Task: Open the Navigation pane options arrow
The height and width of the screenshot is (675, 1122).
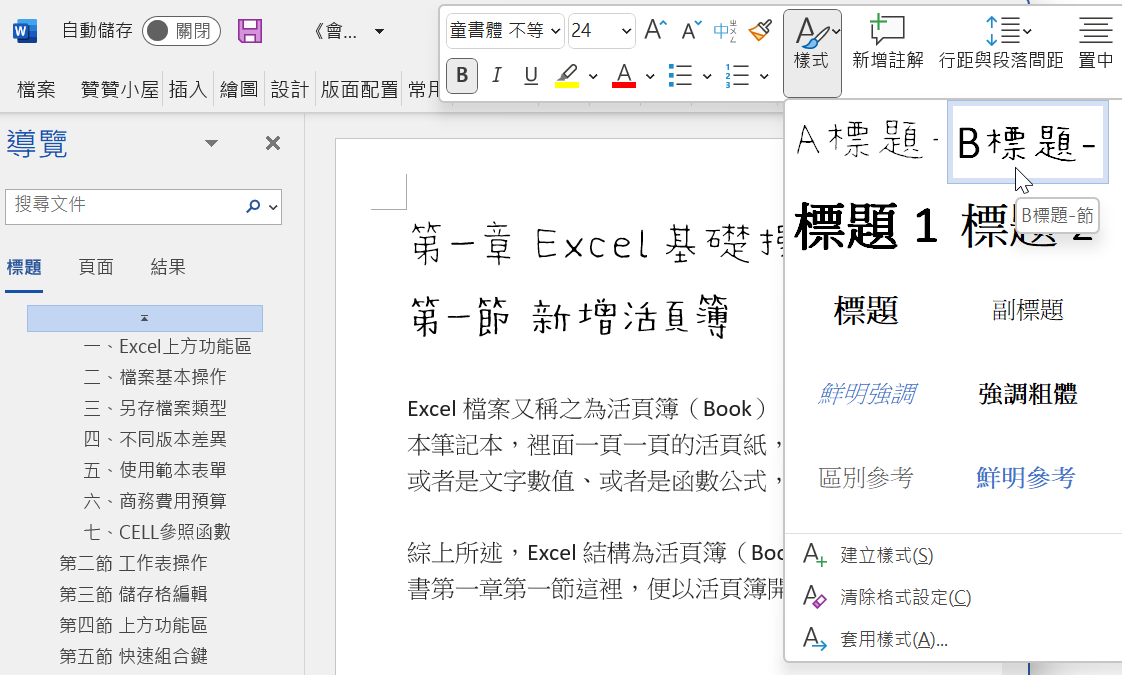Action: coord(211,143)
